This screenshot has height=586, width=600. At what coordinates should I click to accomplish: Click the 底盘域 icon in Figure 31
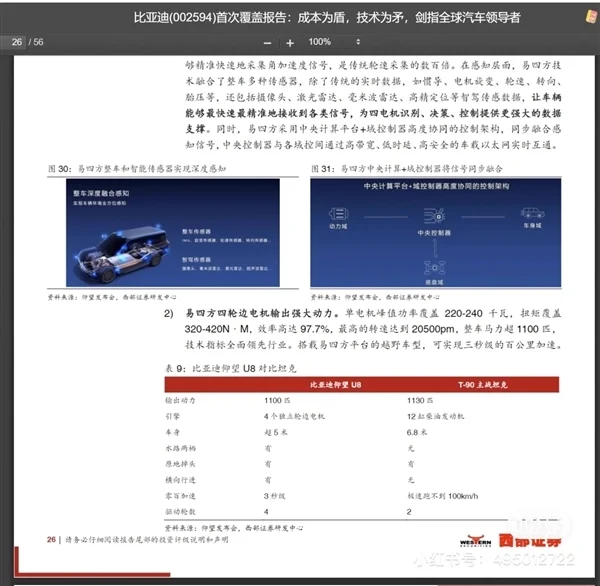tap(434, 268)
